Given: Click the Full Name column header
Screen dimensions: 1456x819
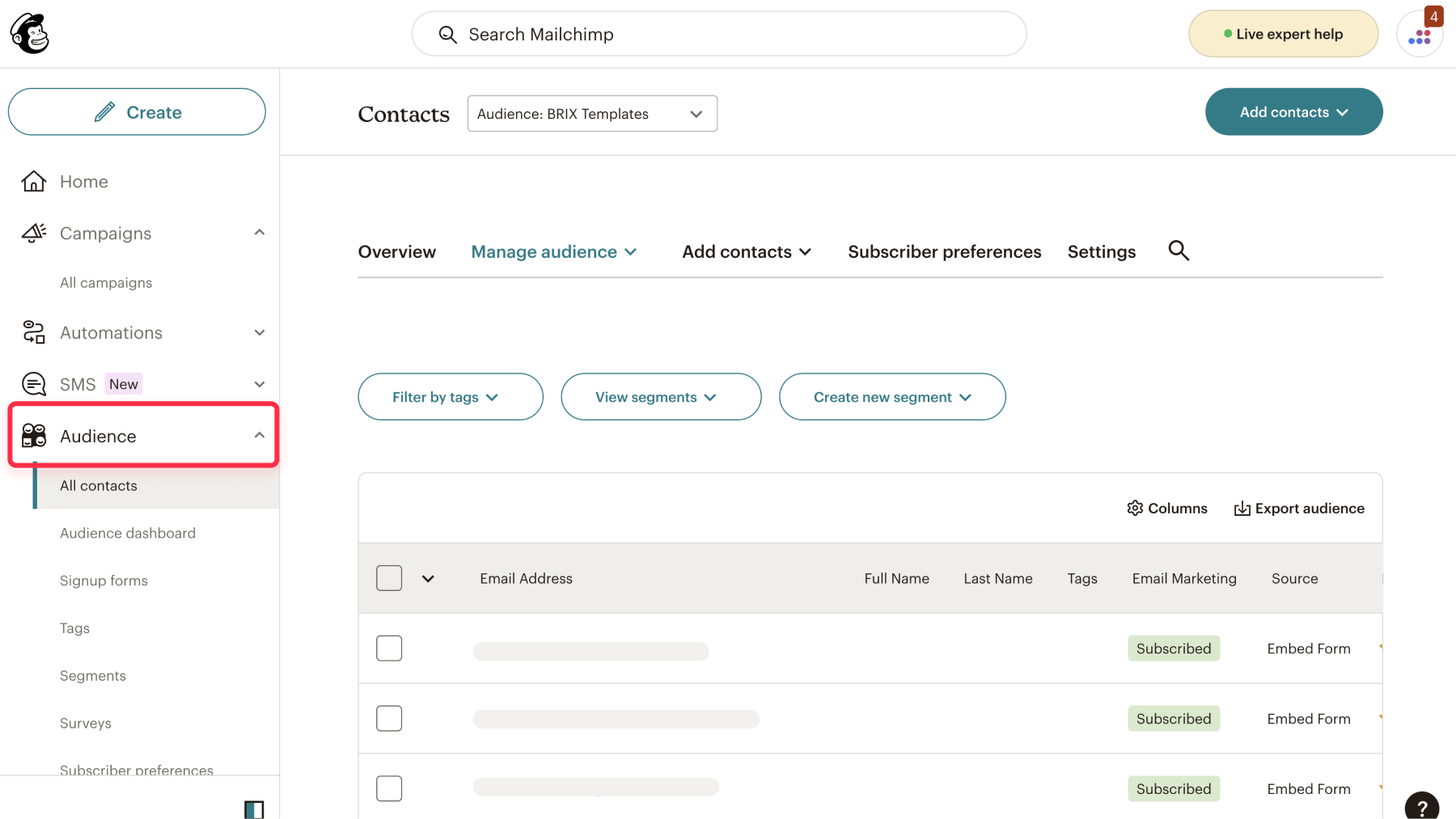Looking at the screenshot, I should (896, 579).
